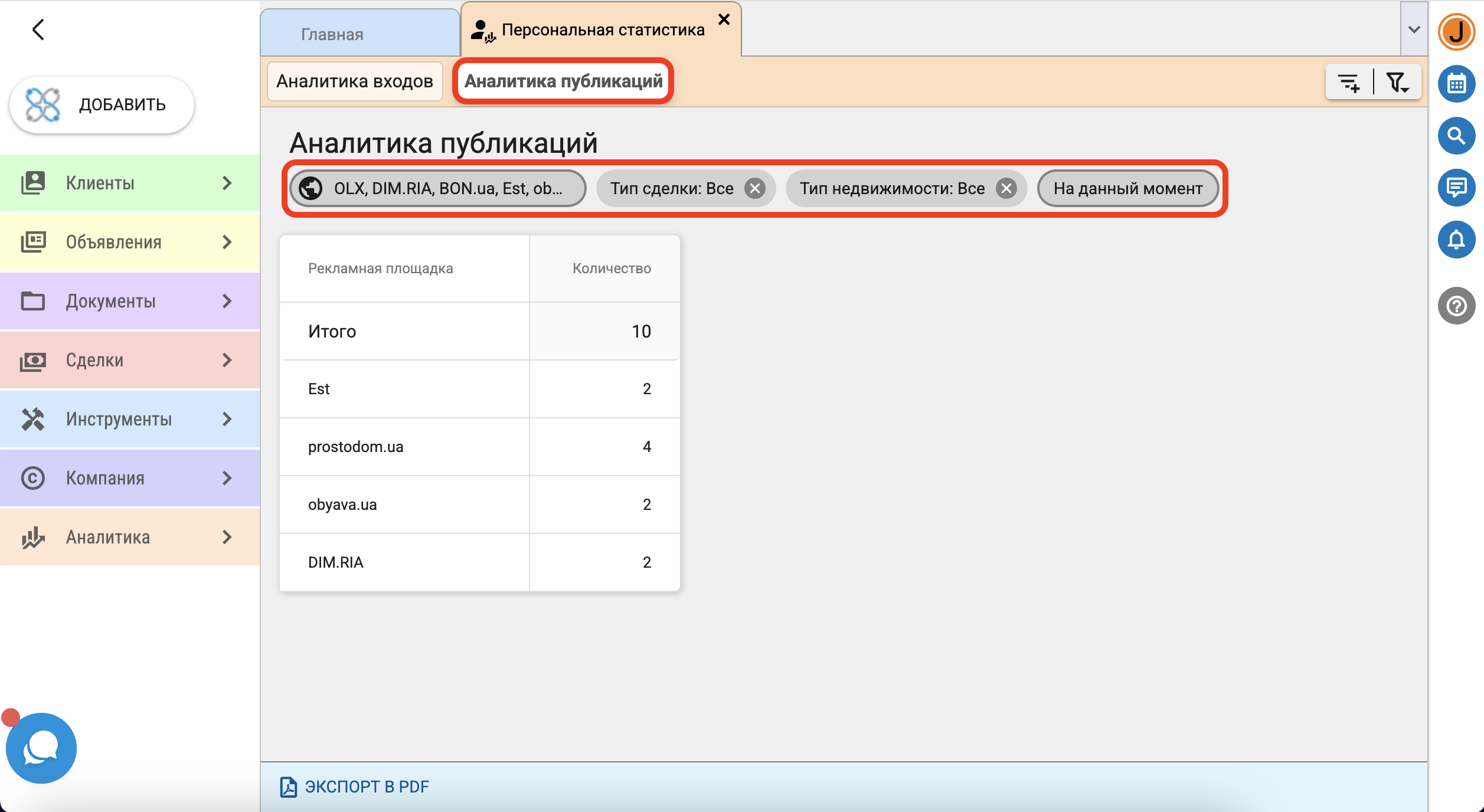This screenshot has width=1484, height=812.
Task: Expand the Объявления sidebar section
Action: (130, 242)
